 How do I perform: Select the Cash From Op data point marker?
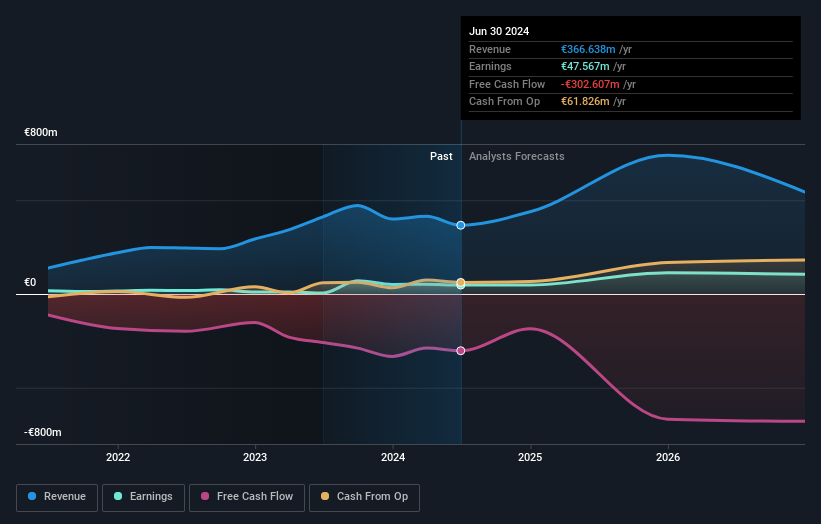[x=460, y=282]
